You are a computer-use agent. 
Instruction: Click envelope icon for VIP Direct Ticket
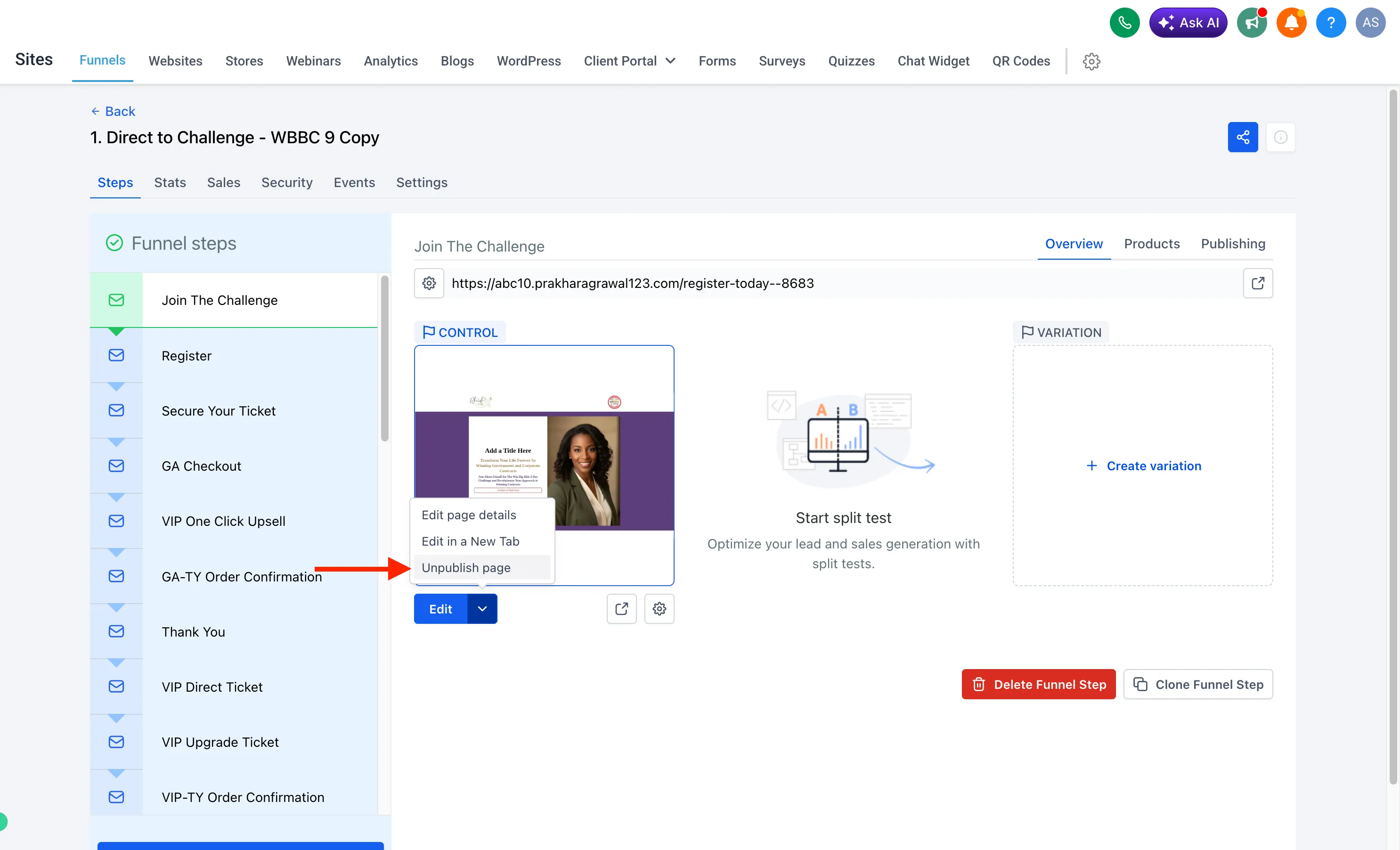coord(116,687)
